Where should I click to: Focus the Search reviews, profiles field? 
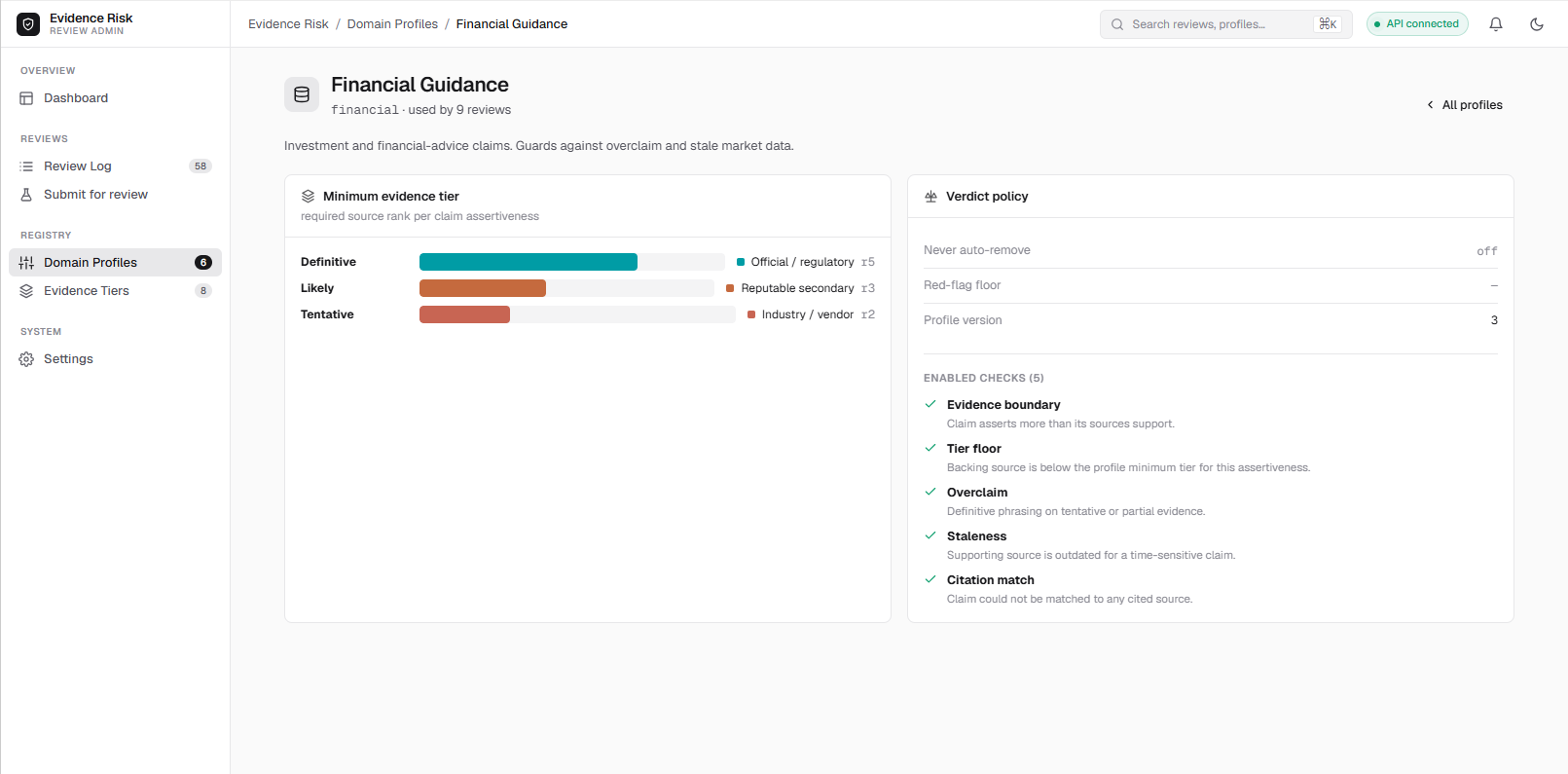(x=1226, y=24)
